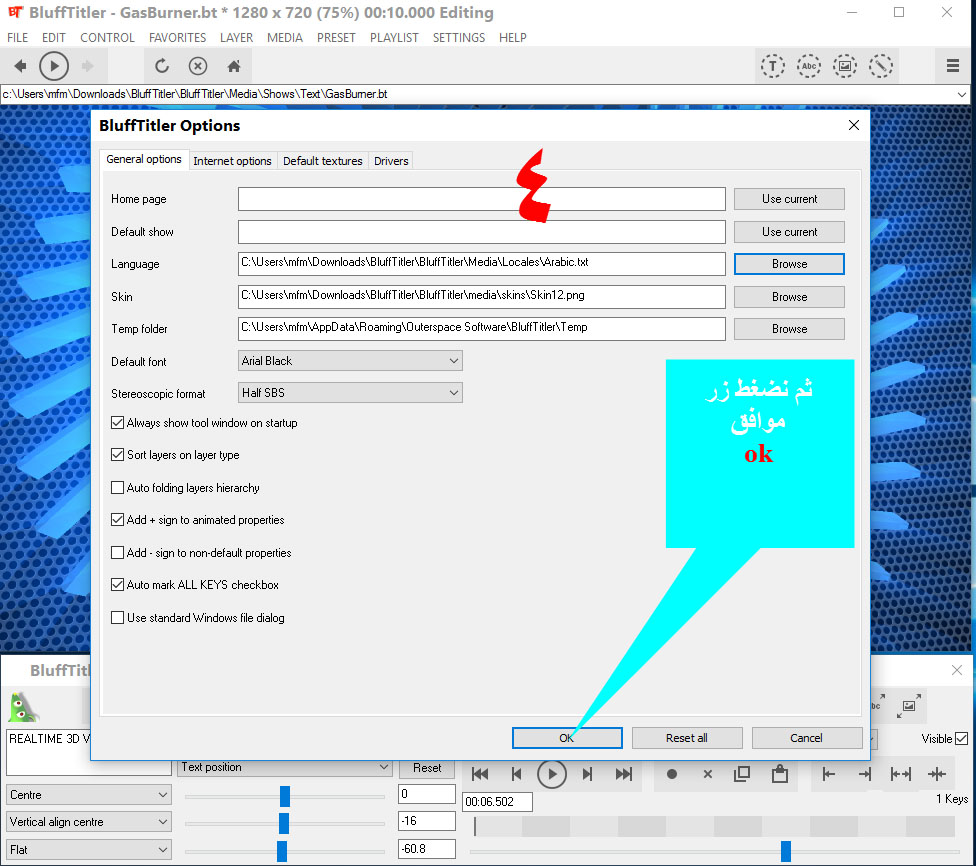The image size is (976, 866).
Task: Open the Vertical align centre dropdown
Action: pyautogui.click(x=88, y=822)
